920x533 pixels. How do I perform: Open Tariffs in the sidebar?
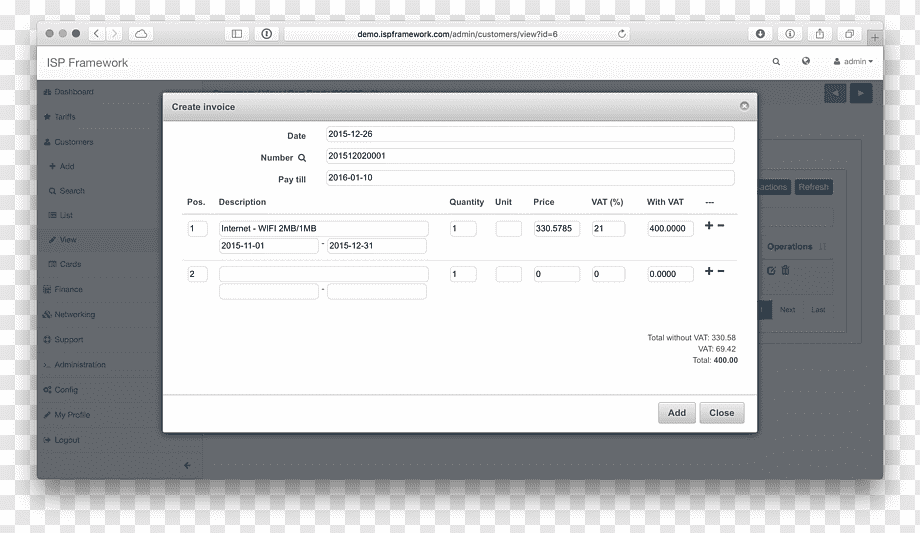65,117
